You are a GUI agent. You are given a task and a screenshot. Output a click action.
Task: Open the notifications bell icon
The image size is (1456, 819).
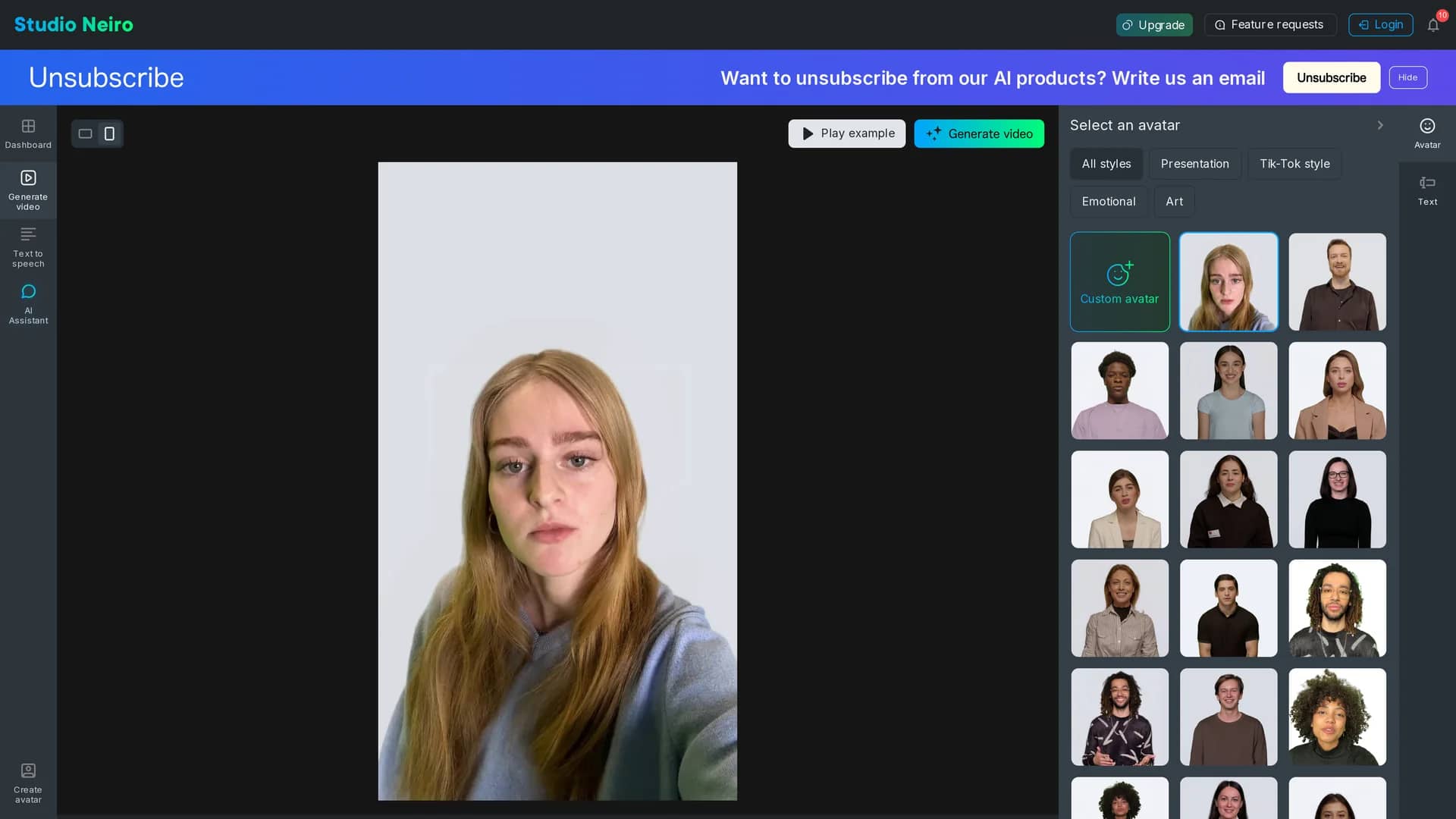tap(1433, 25)
